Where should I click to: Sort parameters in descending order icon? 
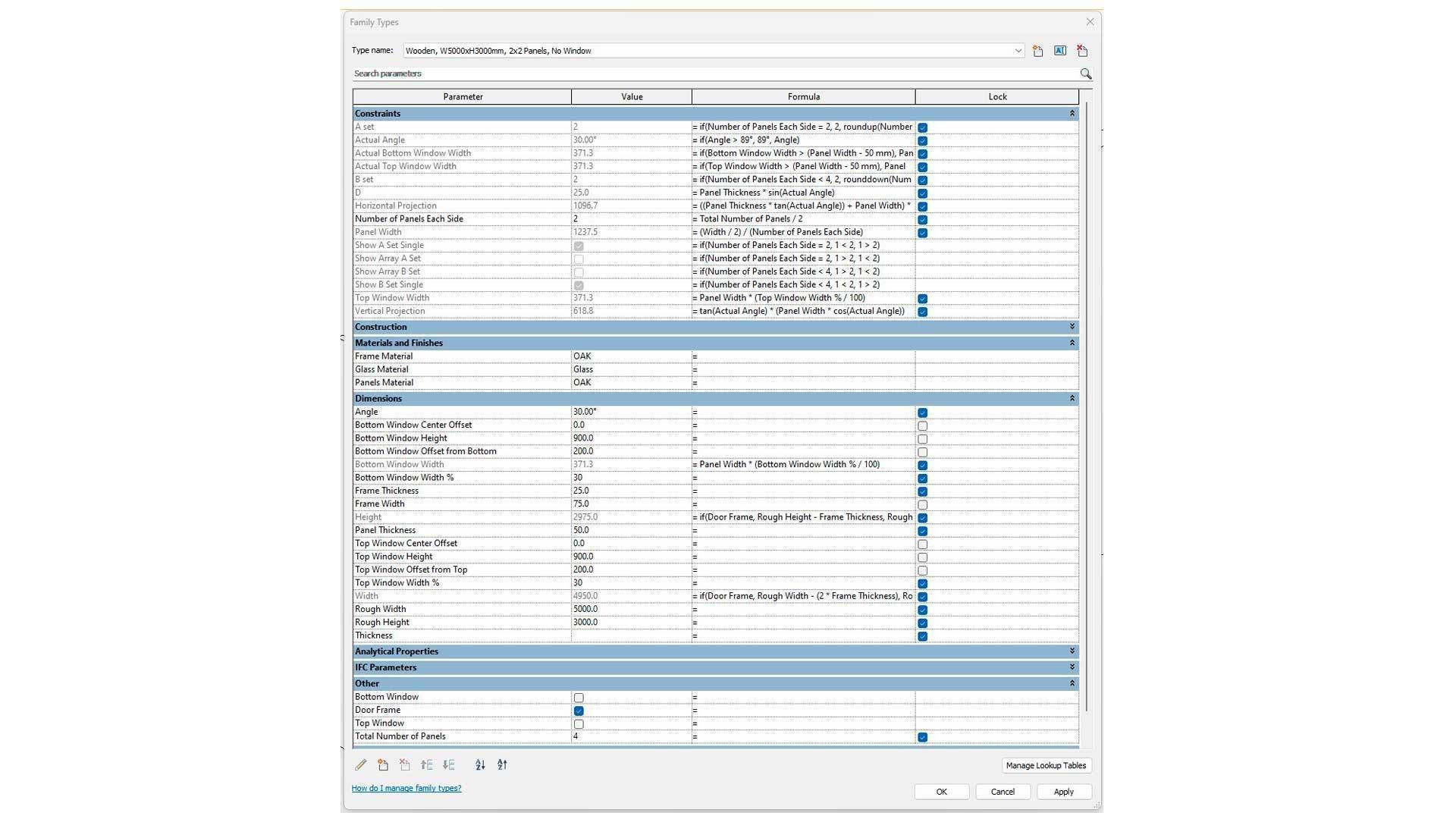502,765
